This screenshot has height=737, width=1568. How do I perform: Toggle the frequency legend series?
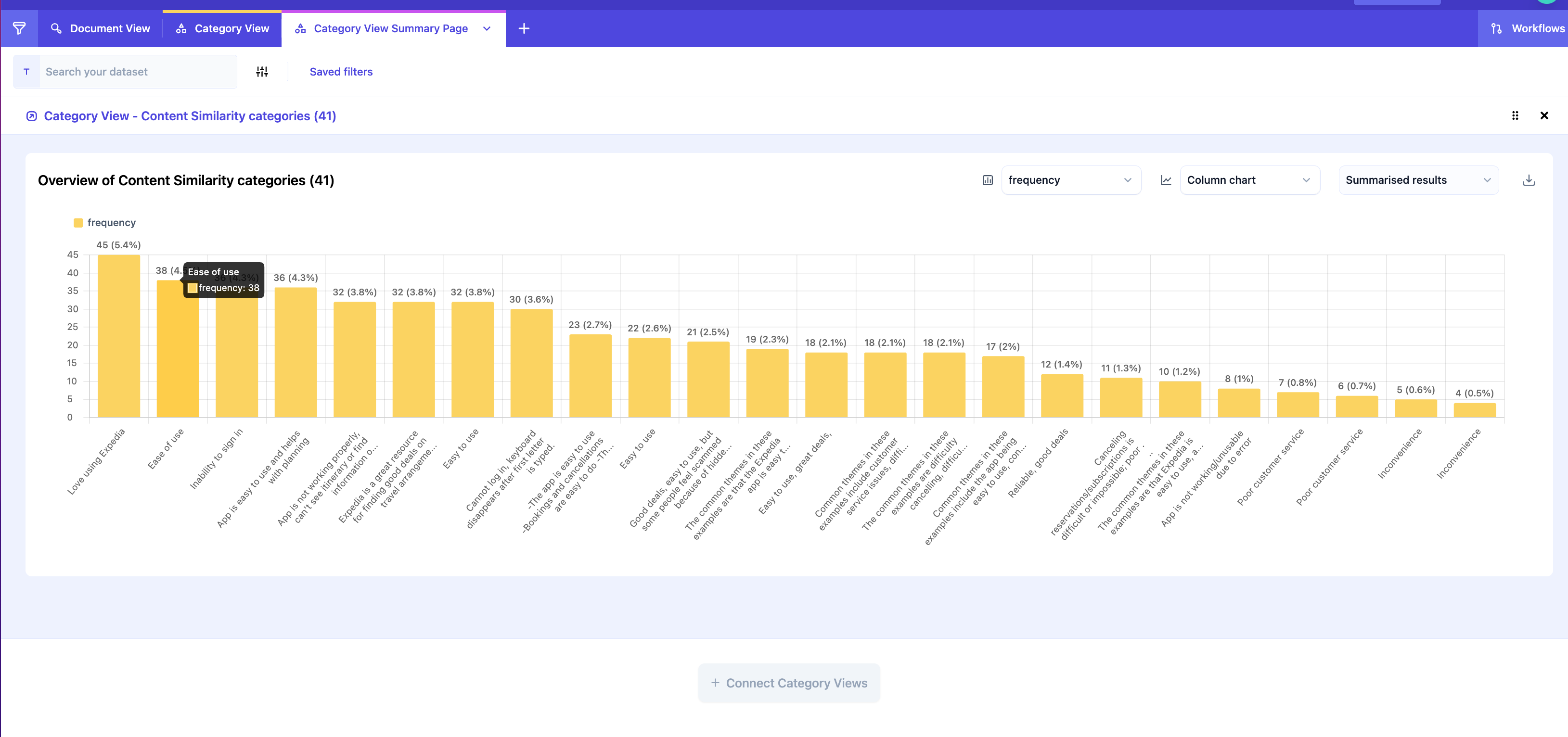(x=104, y=223)
